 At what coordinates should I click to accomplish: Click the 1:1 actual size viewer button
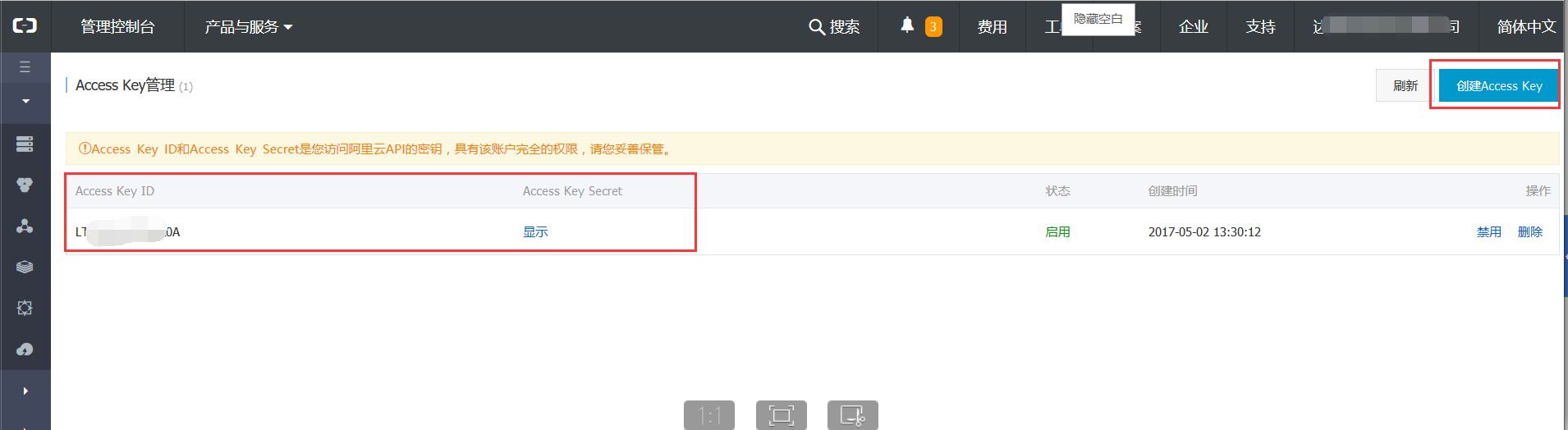[x=709, y=415]
